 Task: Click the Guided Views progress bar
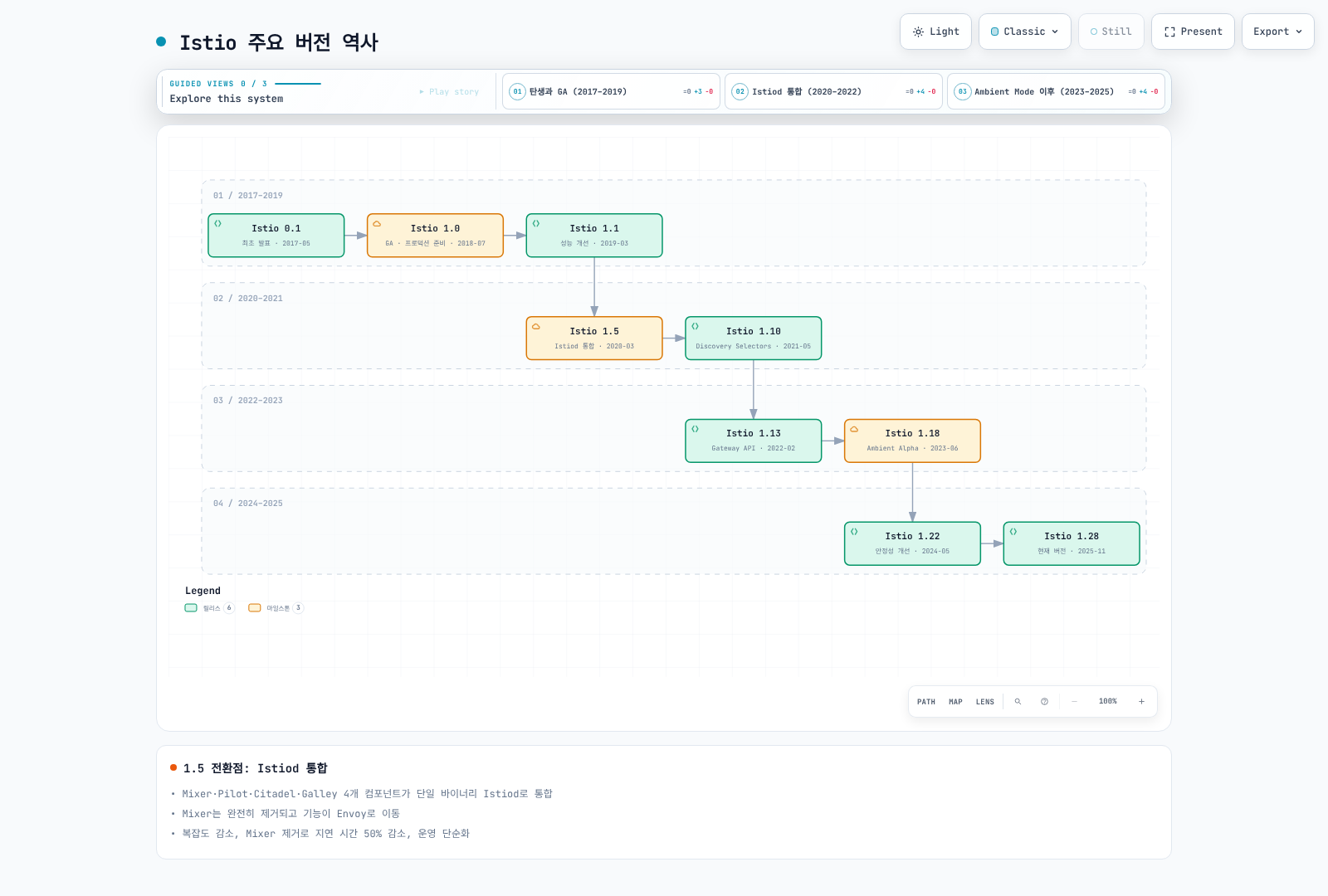[x=298, y=84]
